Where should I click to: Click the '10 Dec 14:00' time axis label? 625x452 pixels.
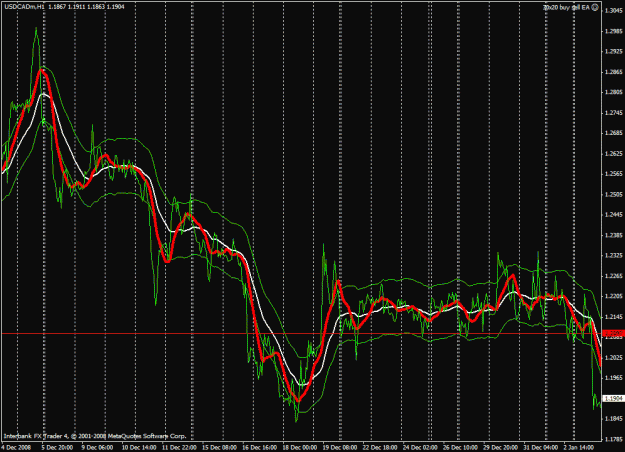(x=139, y=447)
